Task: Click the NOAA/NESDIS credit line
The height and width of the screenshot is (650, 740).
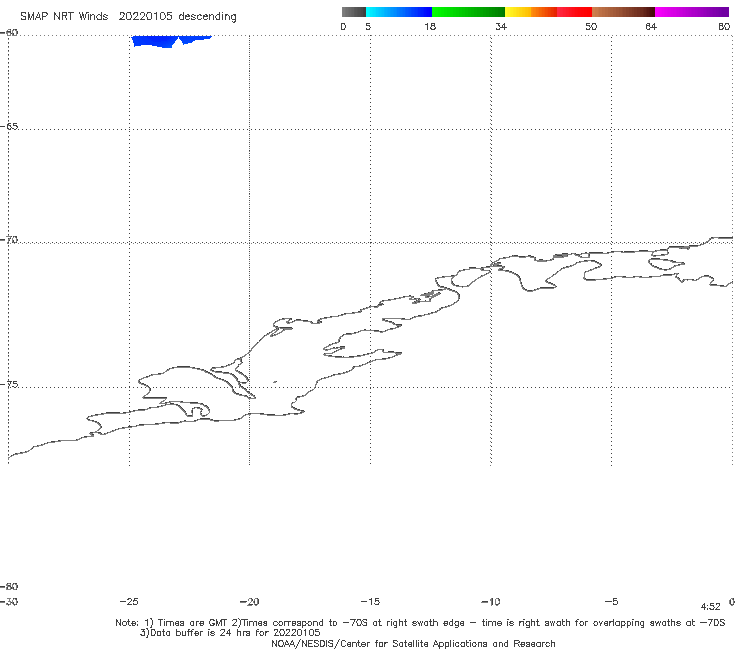Action: (x=413, y=644)
